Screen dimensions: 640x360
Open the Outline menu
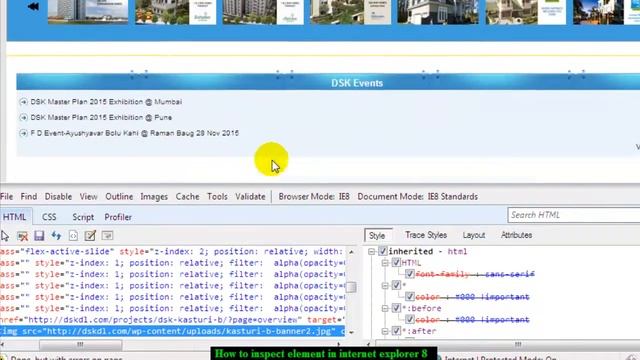click(x=119, y=196)
